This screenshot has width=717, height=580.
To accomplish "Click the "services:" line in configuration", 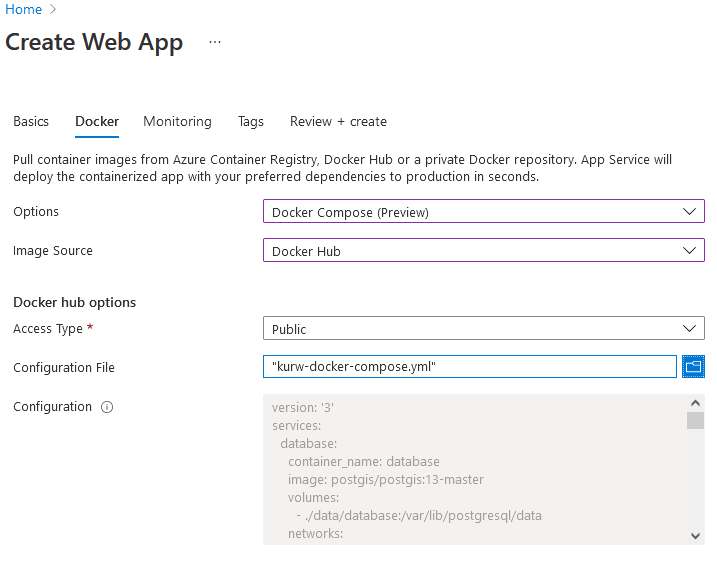I will point(297,425).
